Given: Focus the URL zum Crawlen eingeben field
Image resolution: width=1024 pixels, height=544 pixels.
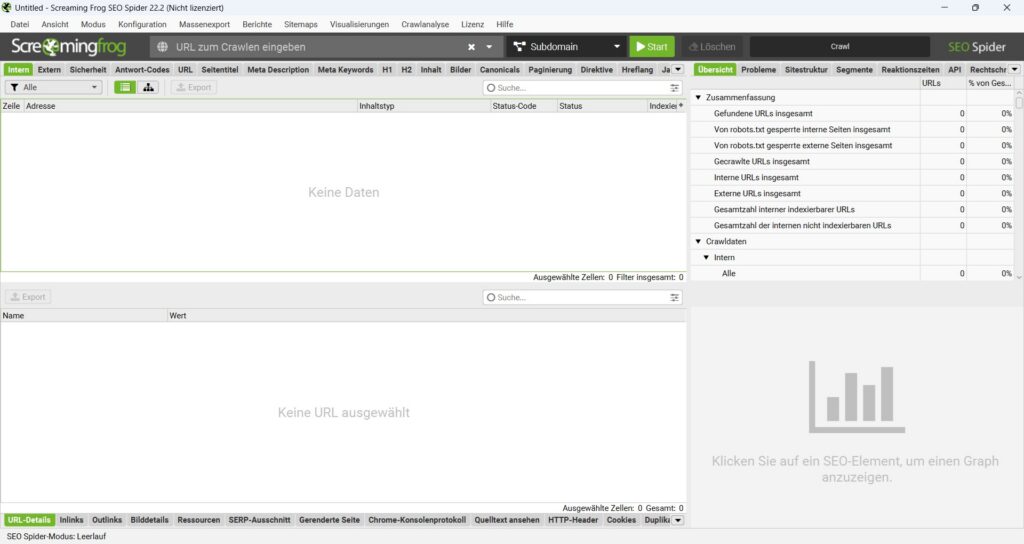Looking at the screenshot, I should 319,47.
